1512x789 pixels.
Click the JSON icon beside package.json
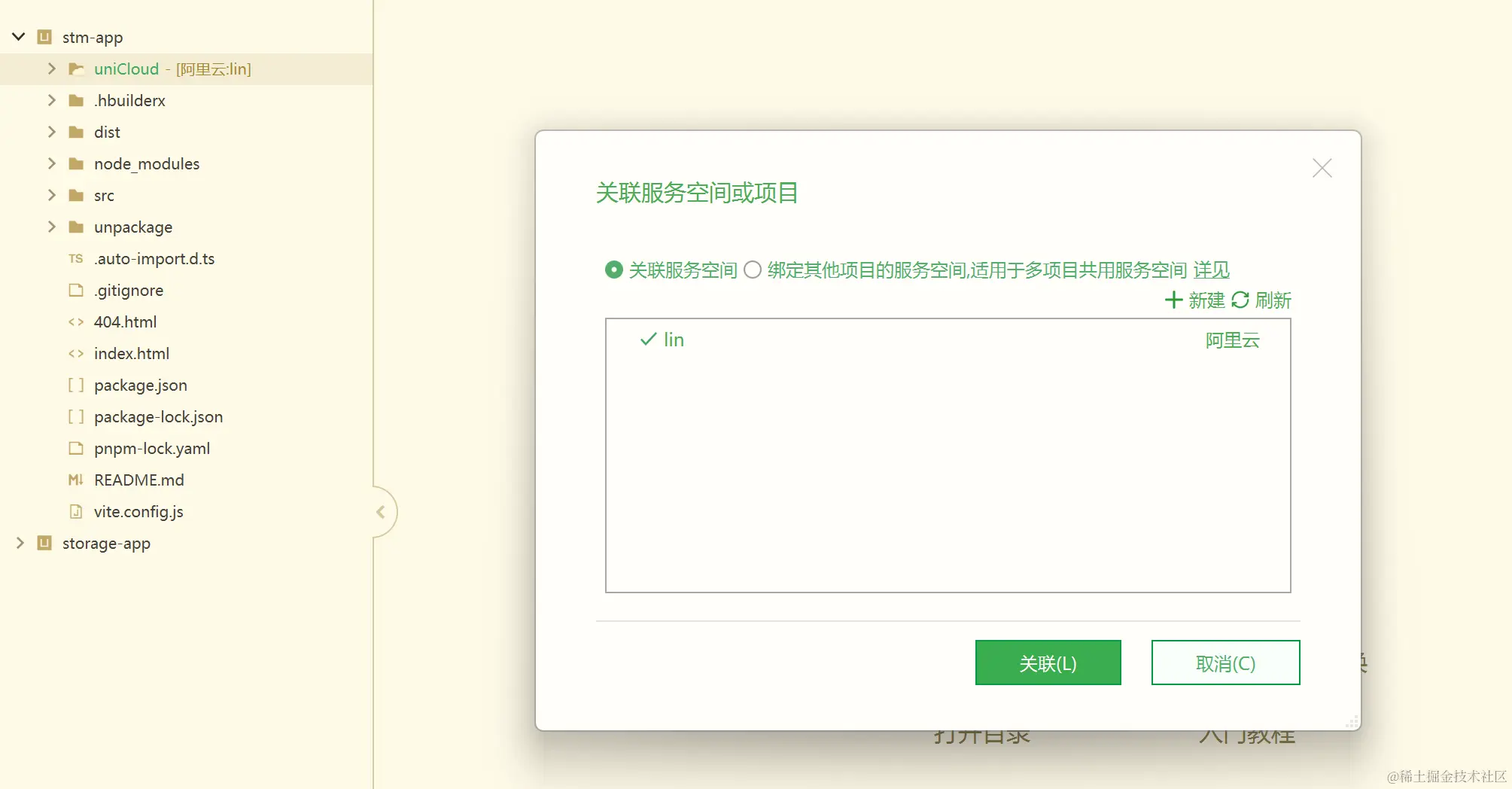pyautogui.click(x=76, y=385)
